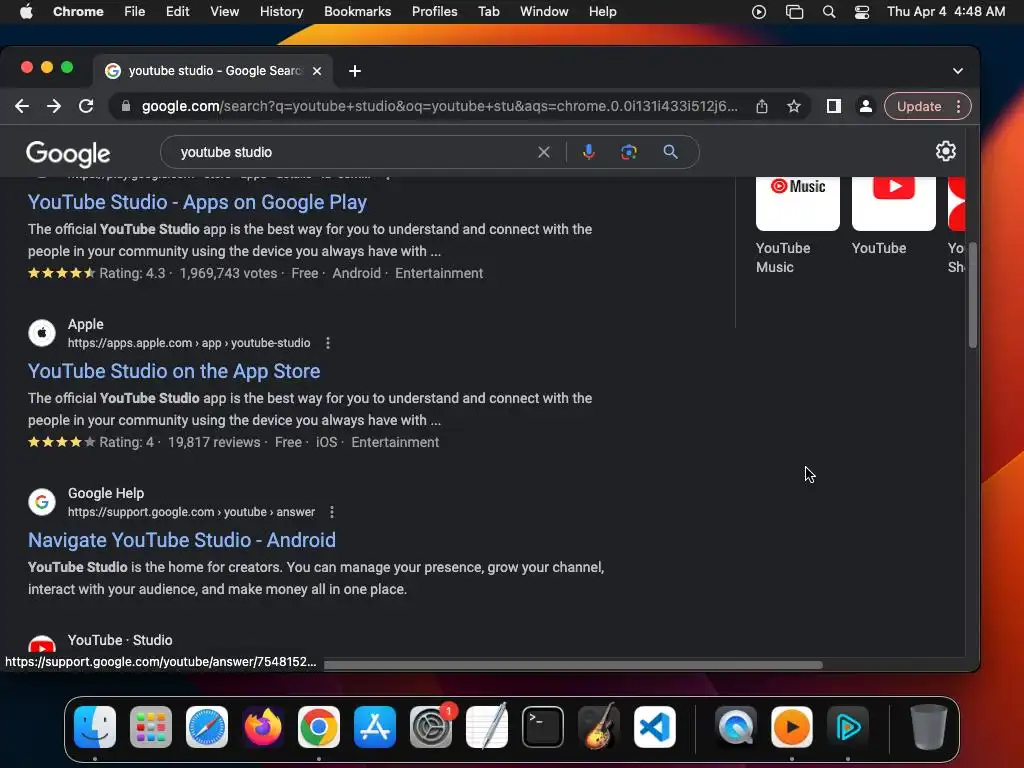The height and width of the screenshot is (768, 1024).
Task: Open the Trash in the dock
Action: [928, 727]
